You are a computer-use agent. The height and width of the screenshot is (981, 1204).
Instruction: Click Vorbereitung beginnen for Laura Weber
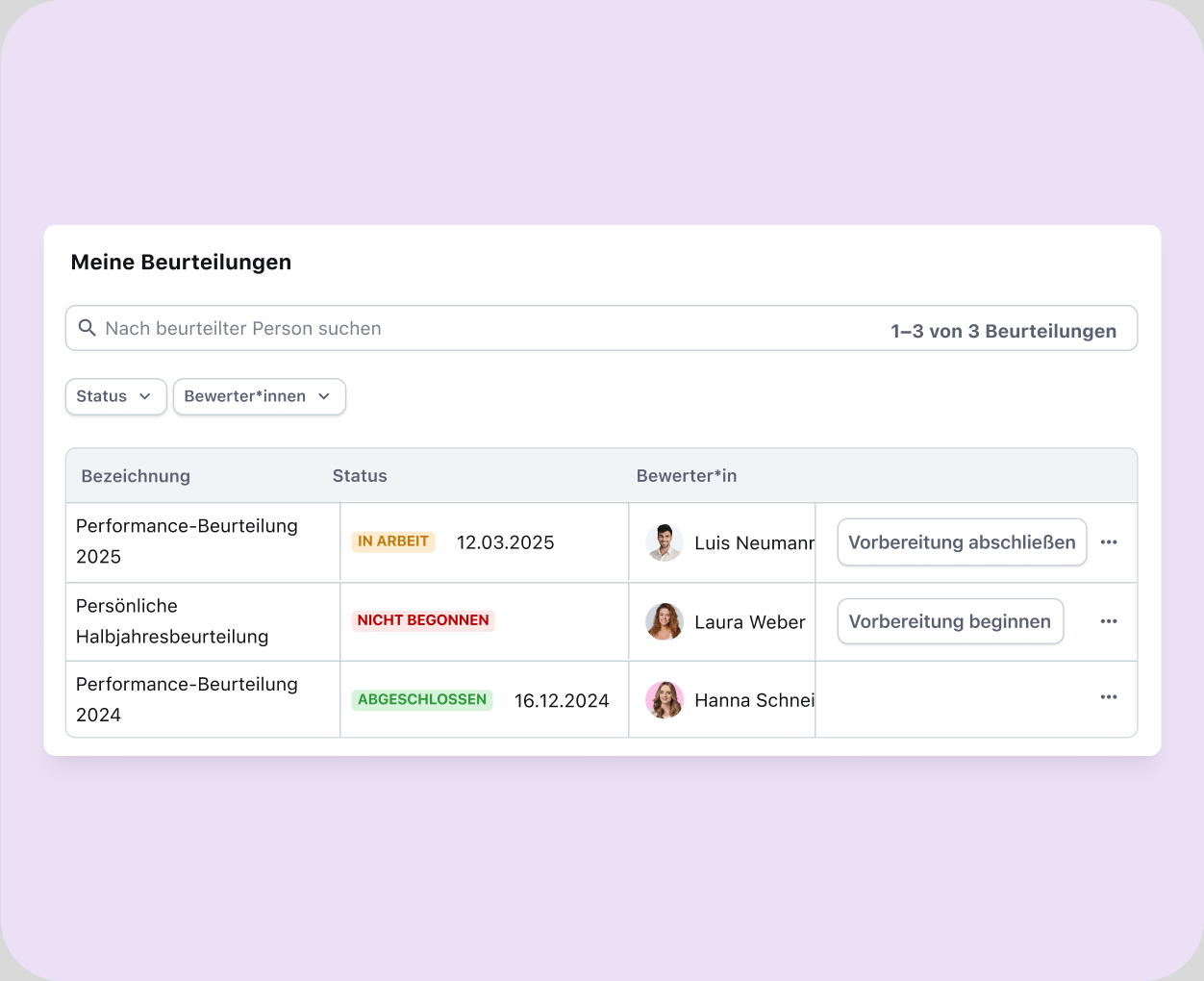(950, 621)
